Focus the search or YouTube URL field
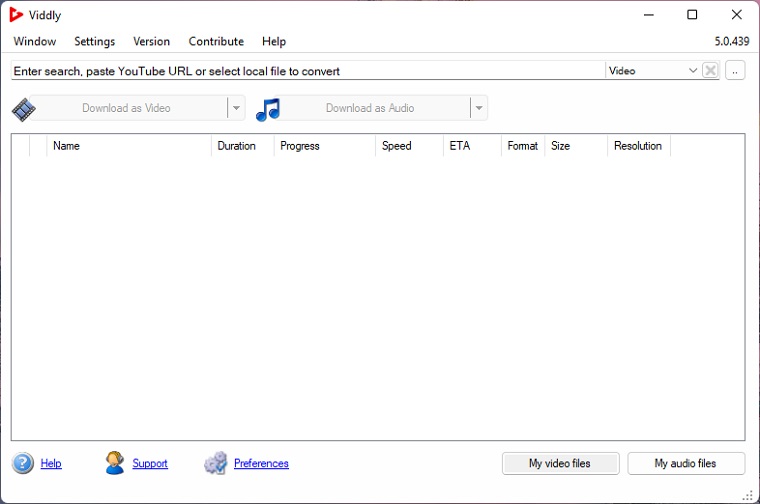 [308, 71]
